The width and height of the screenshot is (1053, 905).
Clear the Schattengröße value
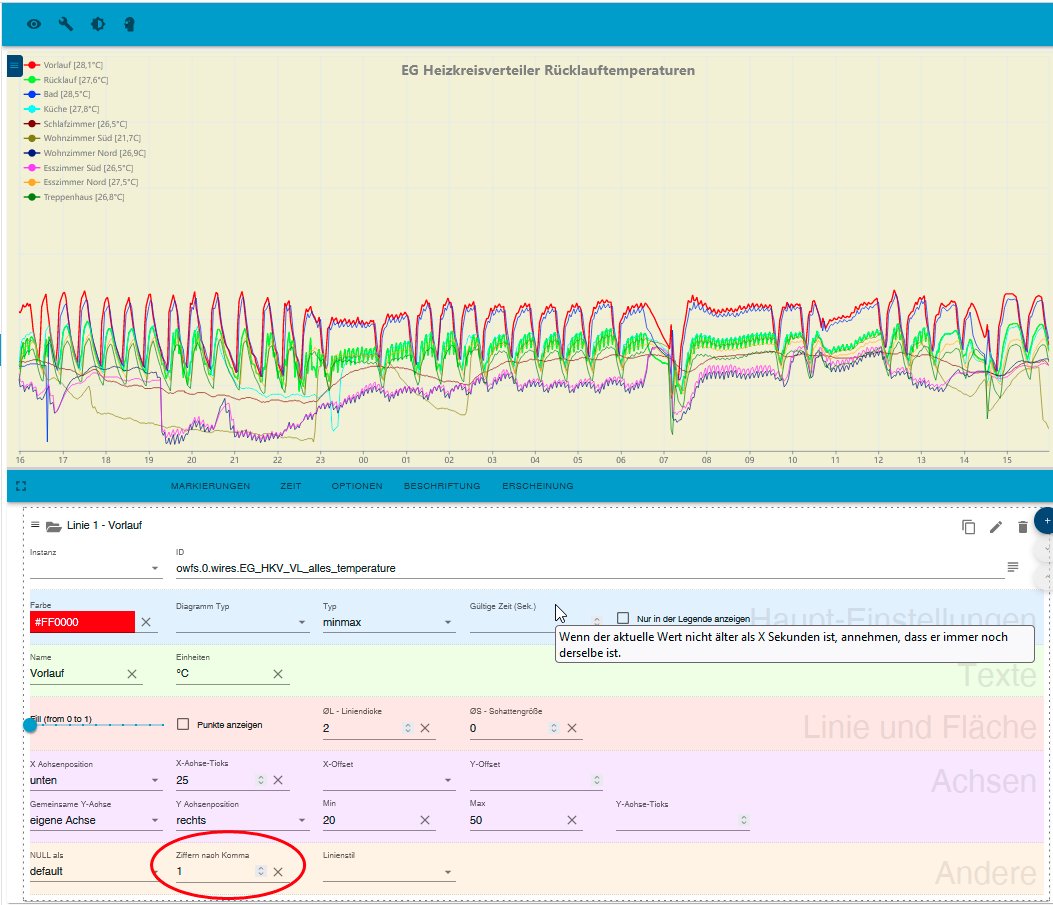pos(572,728)
